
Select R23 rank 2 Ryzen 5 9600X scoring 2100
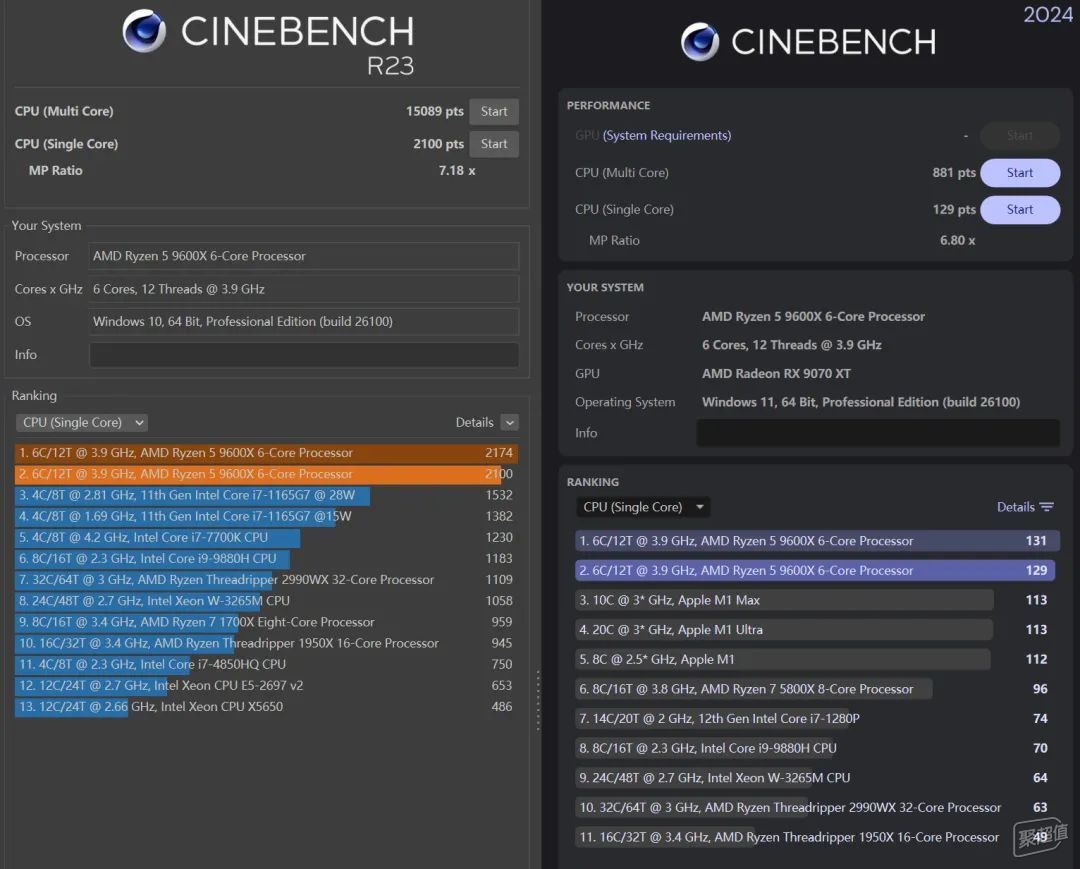point(266,474)
